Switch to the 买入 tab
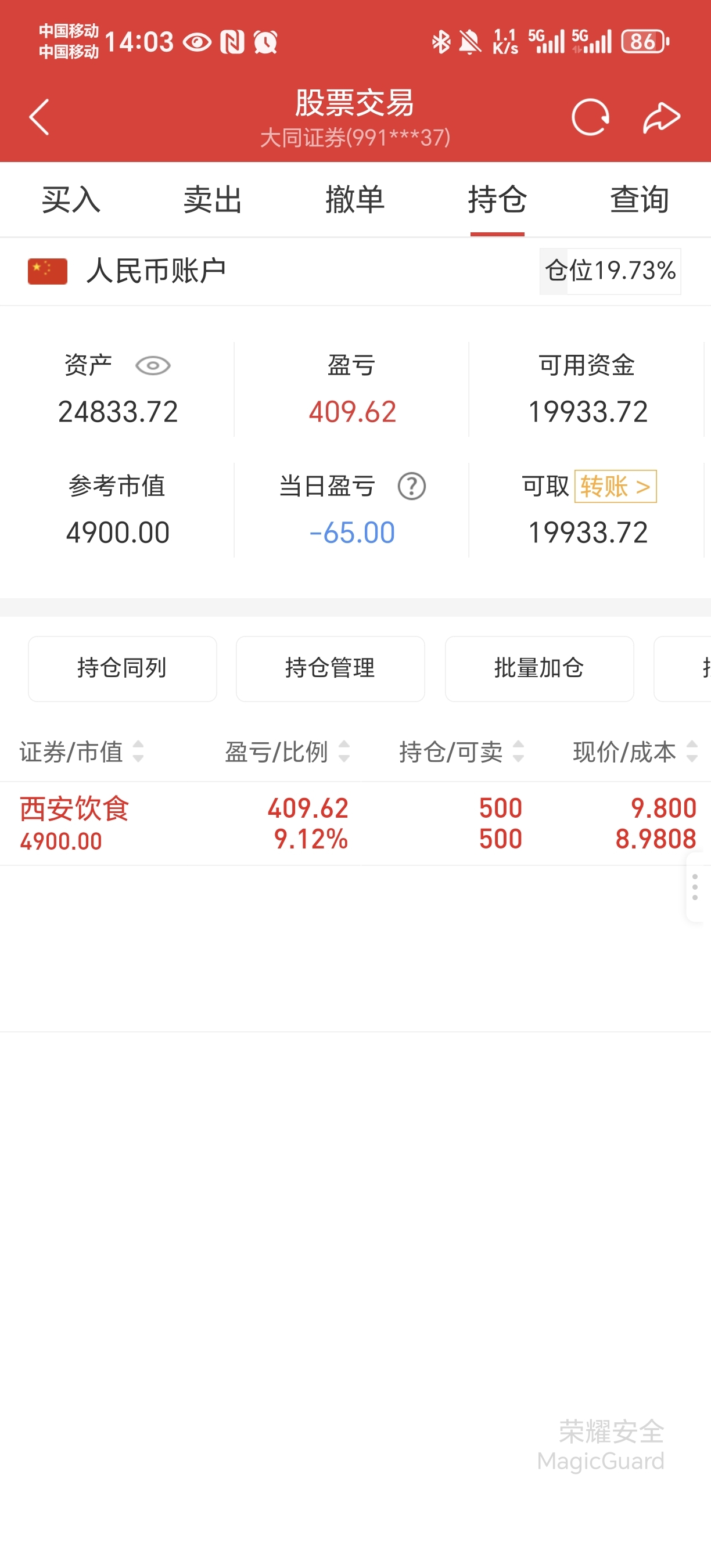 (x=71, y=200)
